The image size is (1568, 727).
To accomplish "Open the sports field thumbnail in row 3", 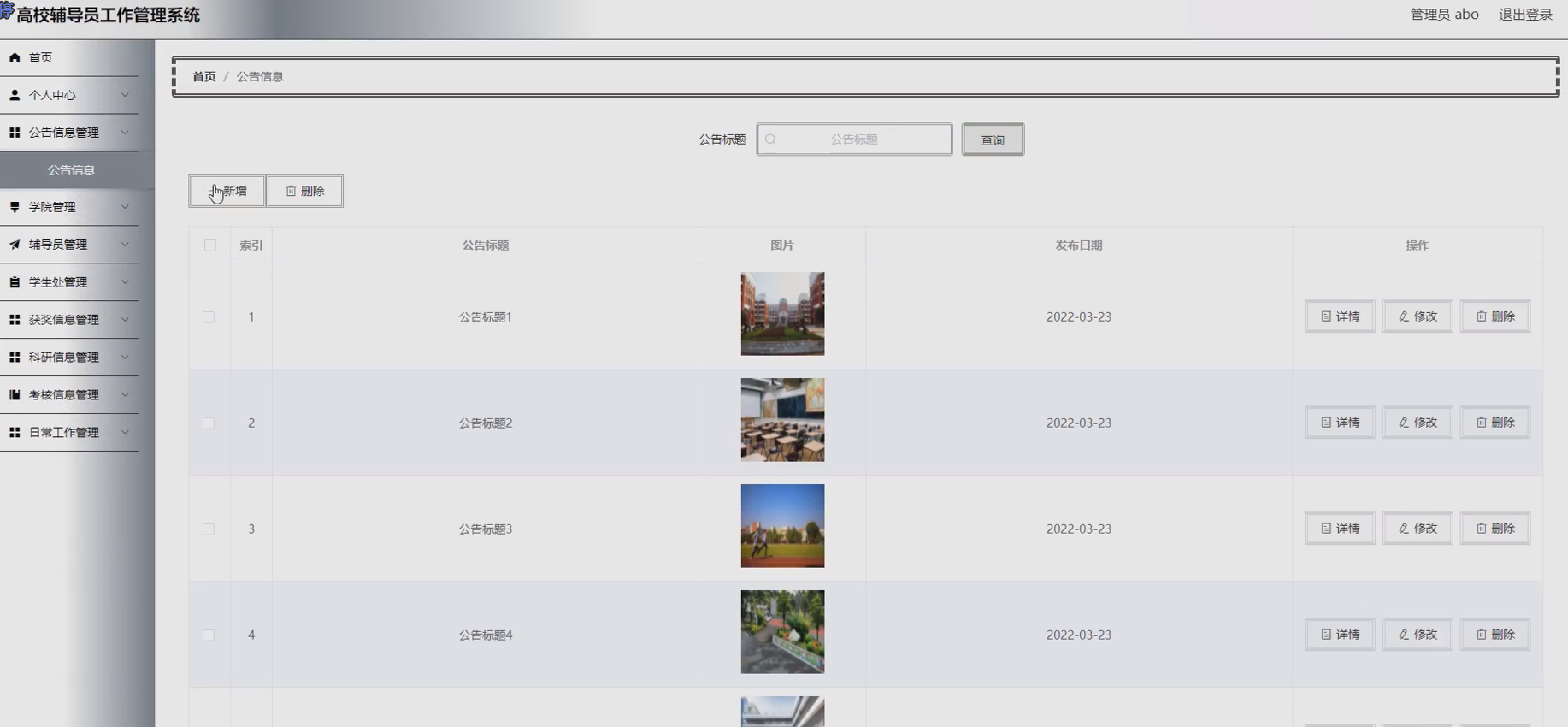I will point(782,526).
